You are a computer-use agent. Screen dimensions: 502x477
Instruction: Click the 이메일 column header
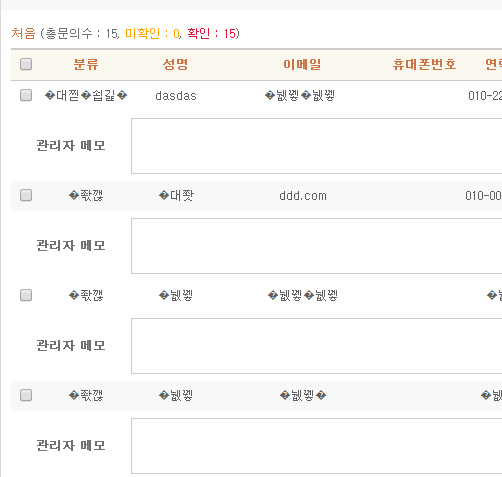point(302,64)
